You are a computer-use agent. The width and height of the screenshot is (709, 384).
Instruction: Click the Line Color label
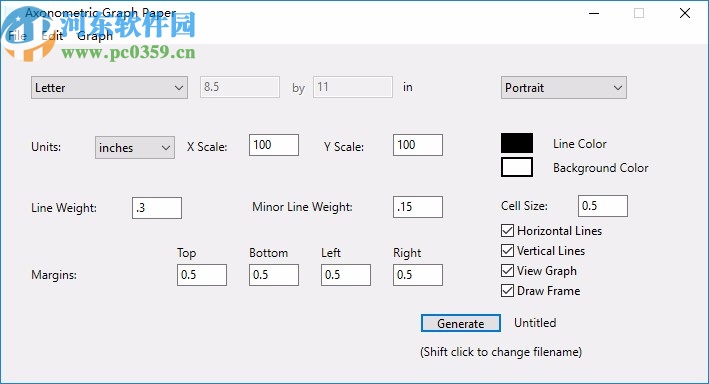[580, 144]
